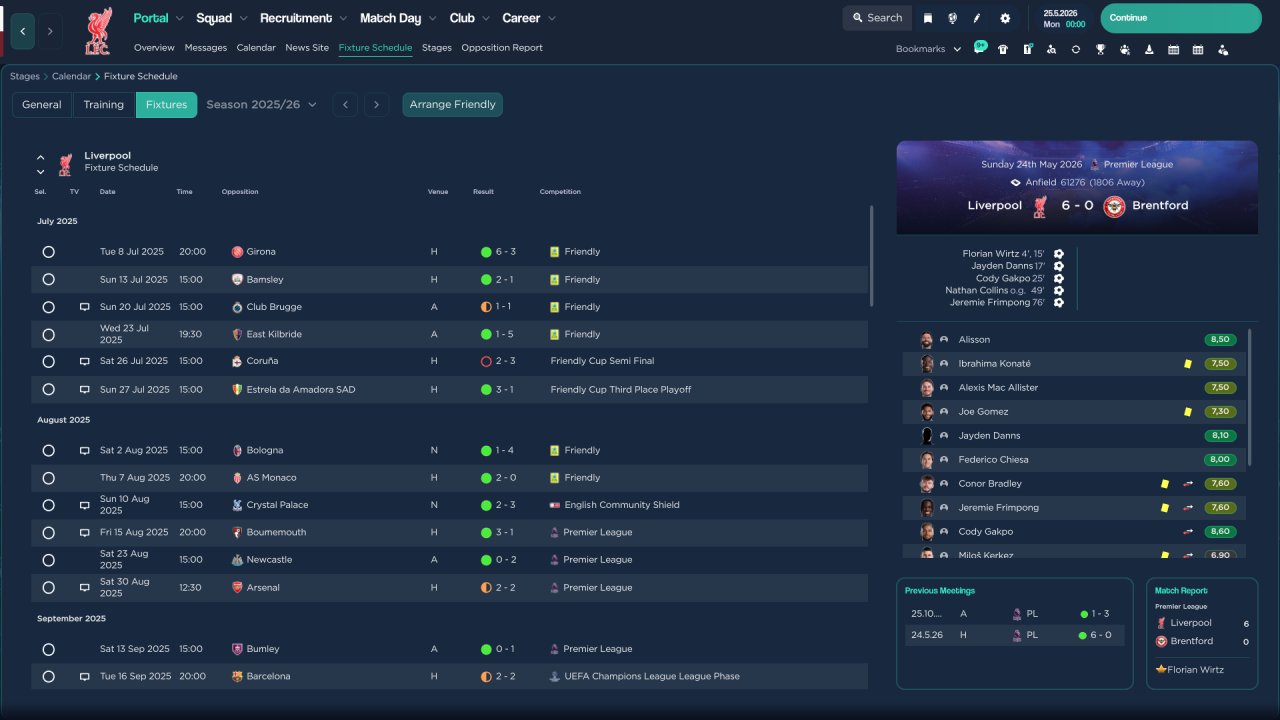Click the Date column header
This screenshot has width=1280, height=720.
coord(107,192)
